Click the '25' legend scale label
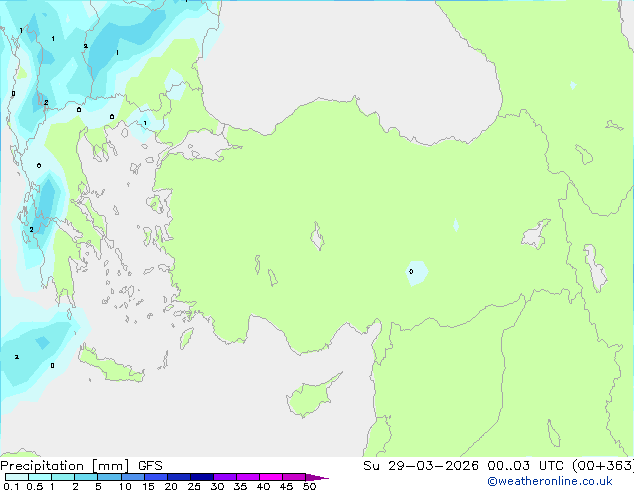Image resolution: width=634 pixels, height=490 pixels. click(194, 486)
